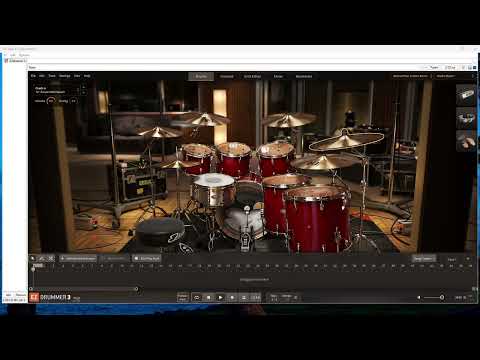Select the arrow pointer tool on song track
The width and height of the screenshot is (480, 360).
pos(33,258)
